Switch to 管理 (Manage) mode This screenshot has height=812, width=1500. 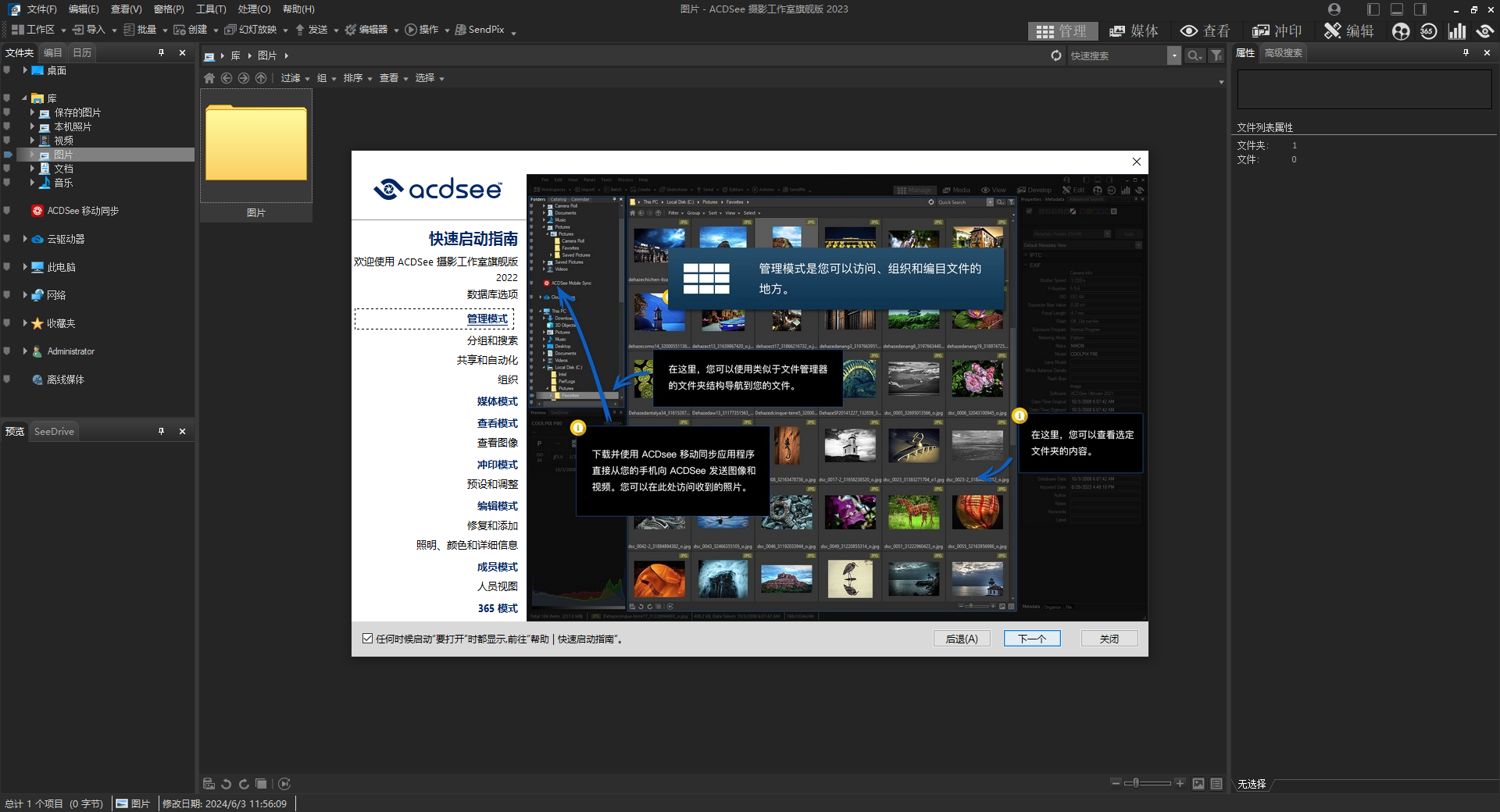click(x=1062, y=31)
